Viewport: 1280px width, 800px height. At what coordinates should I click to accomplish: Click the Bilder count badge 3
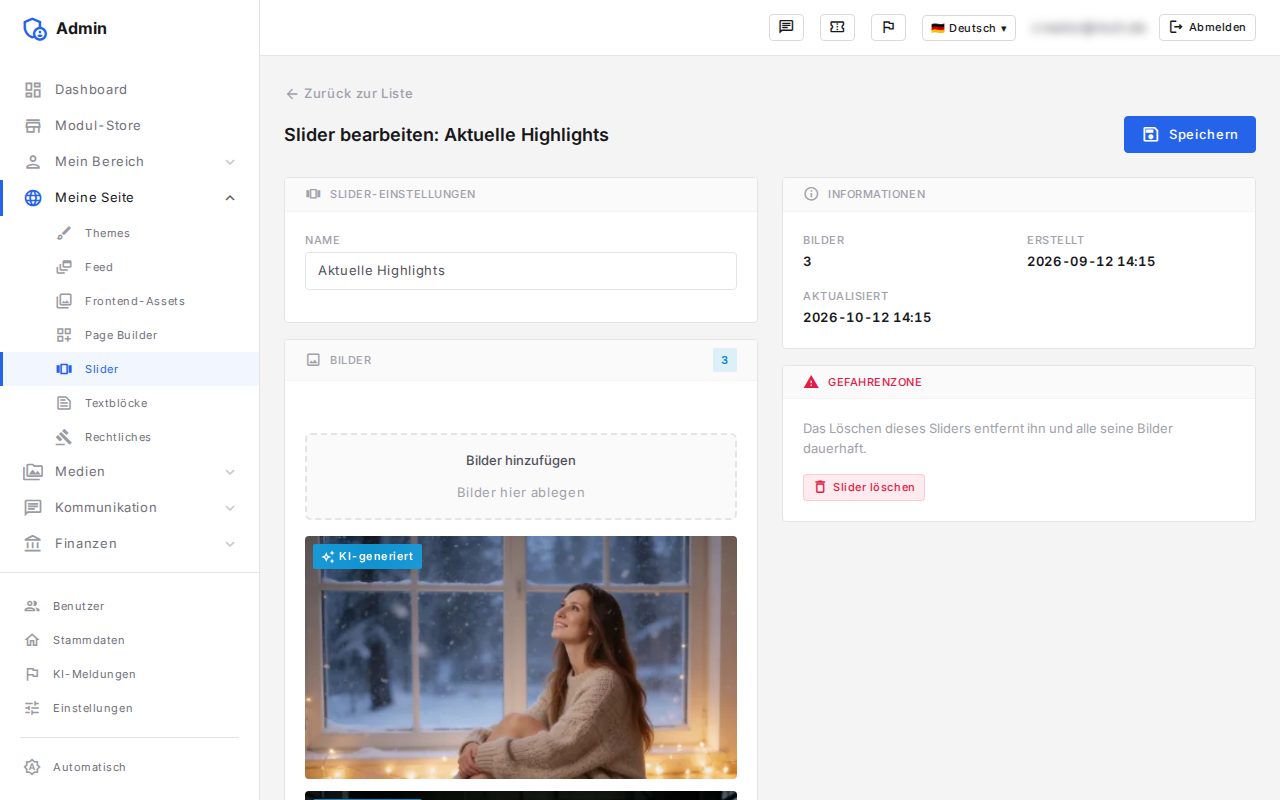725,360
